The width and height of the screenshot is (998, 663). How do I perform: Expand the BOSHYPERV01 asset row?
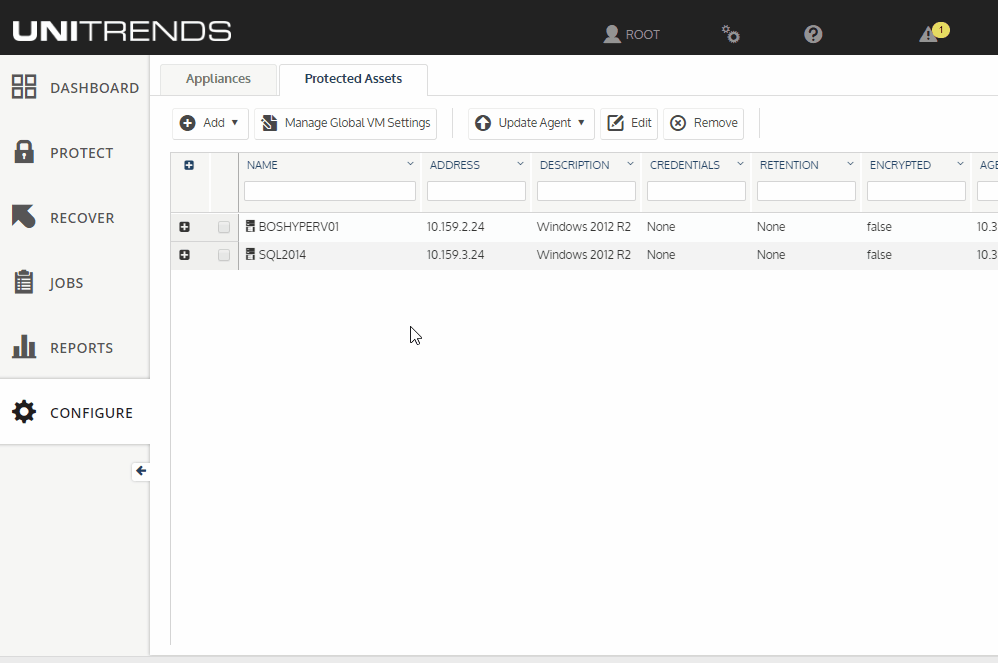pos(185,227)
